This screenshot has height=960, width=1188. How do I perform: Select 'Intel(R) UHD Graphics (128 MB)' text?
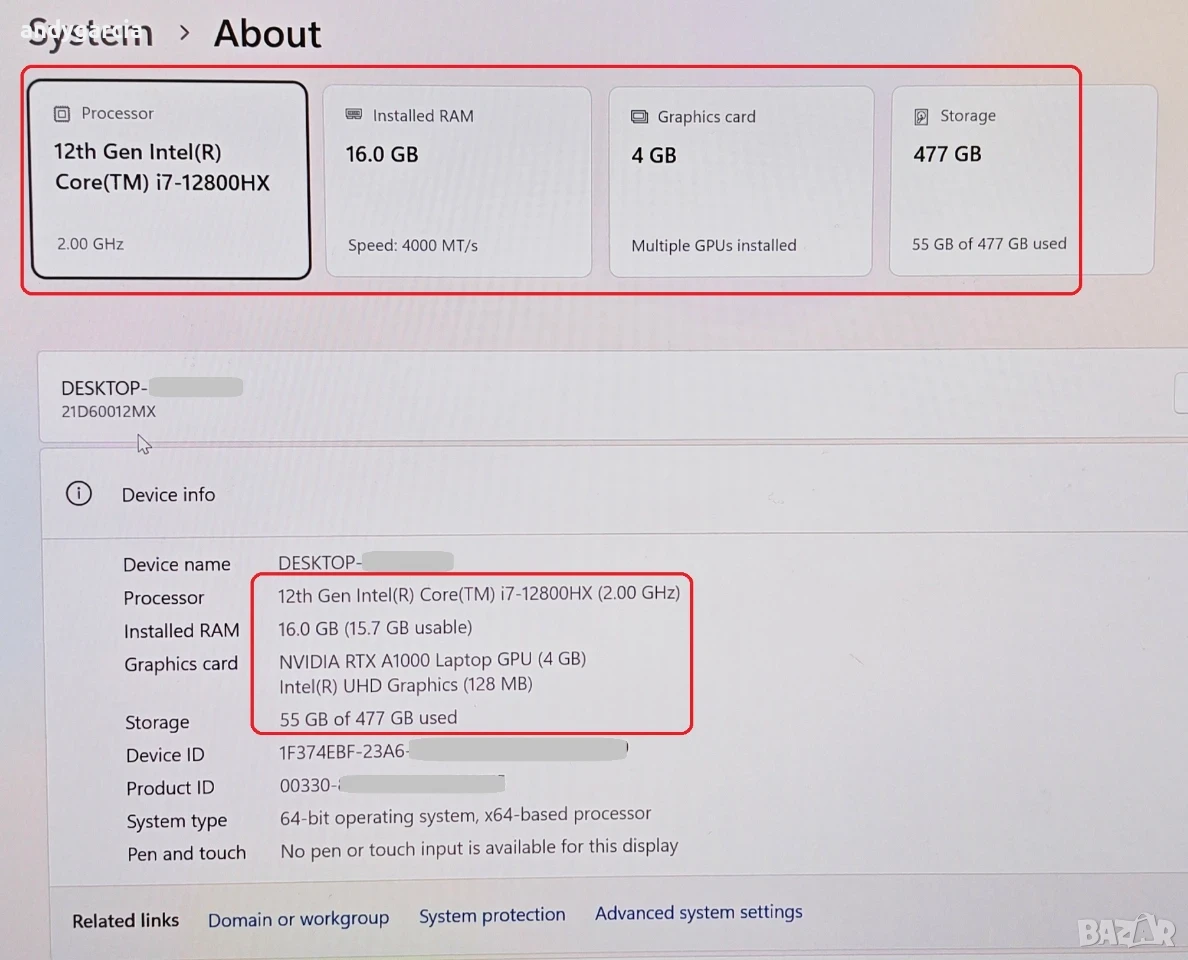[x=405, y=685]
